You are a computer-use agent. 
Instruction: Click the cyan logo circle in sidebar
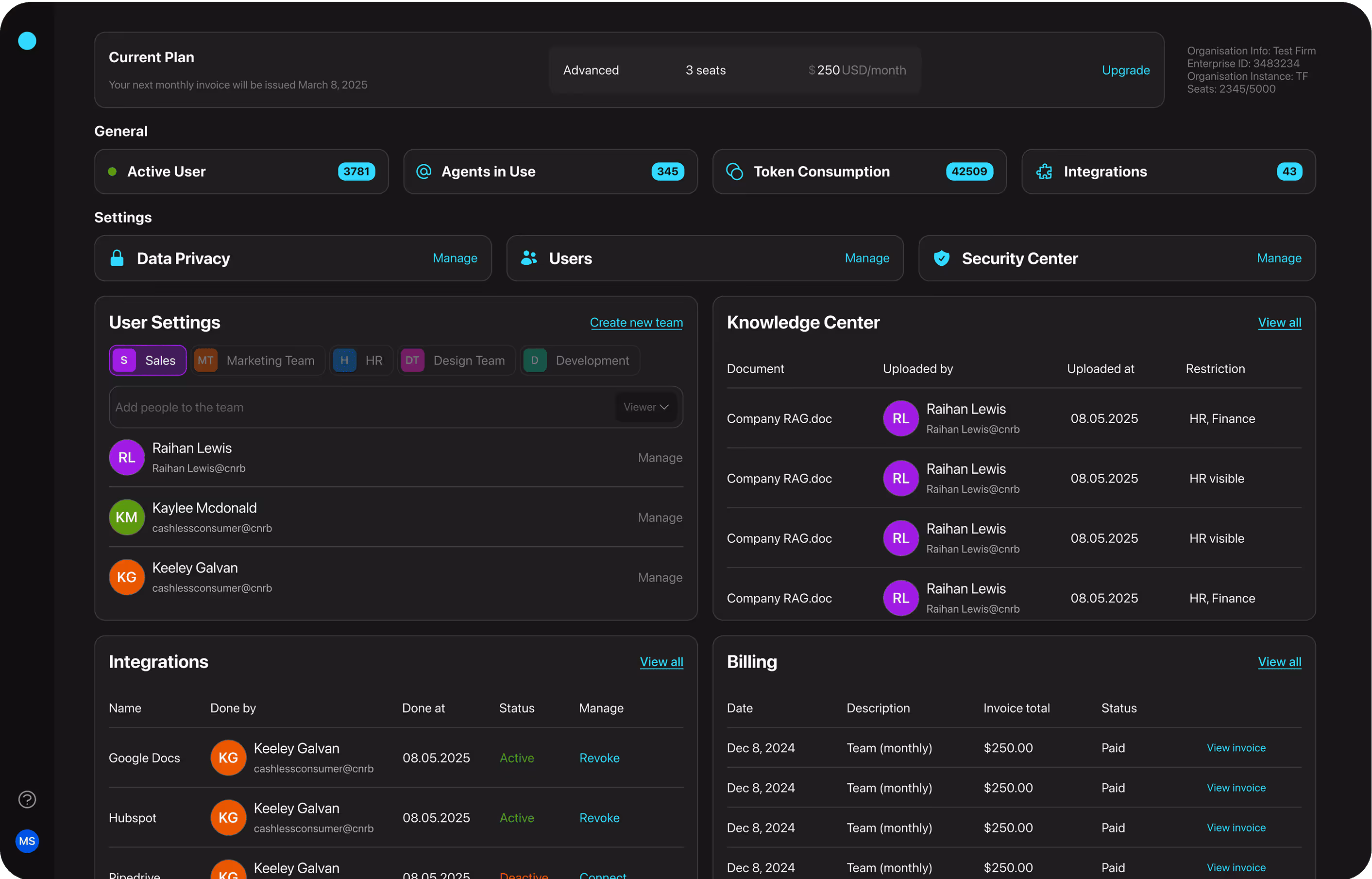27,40
